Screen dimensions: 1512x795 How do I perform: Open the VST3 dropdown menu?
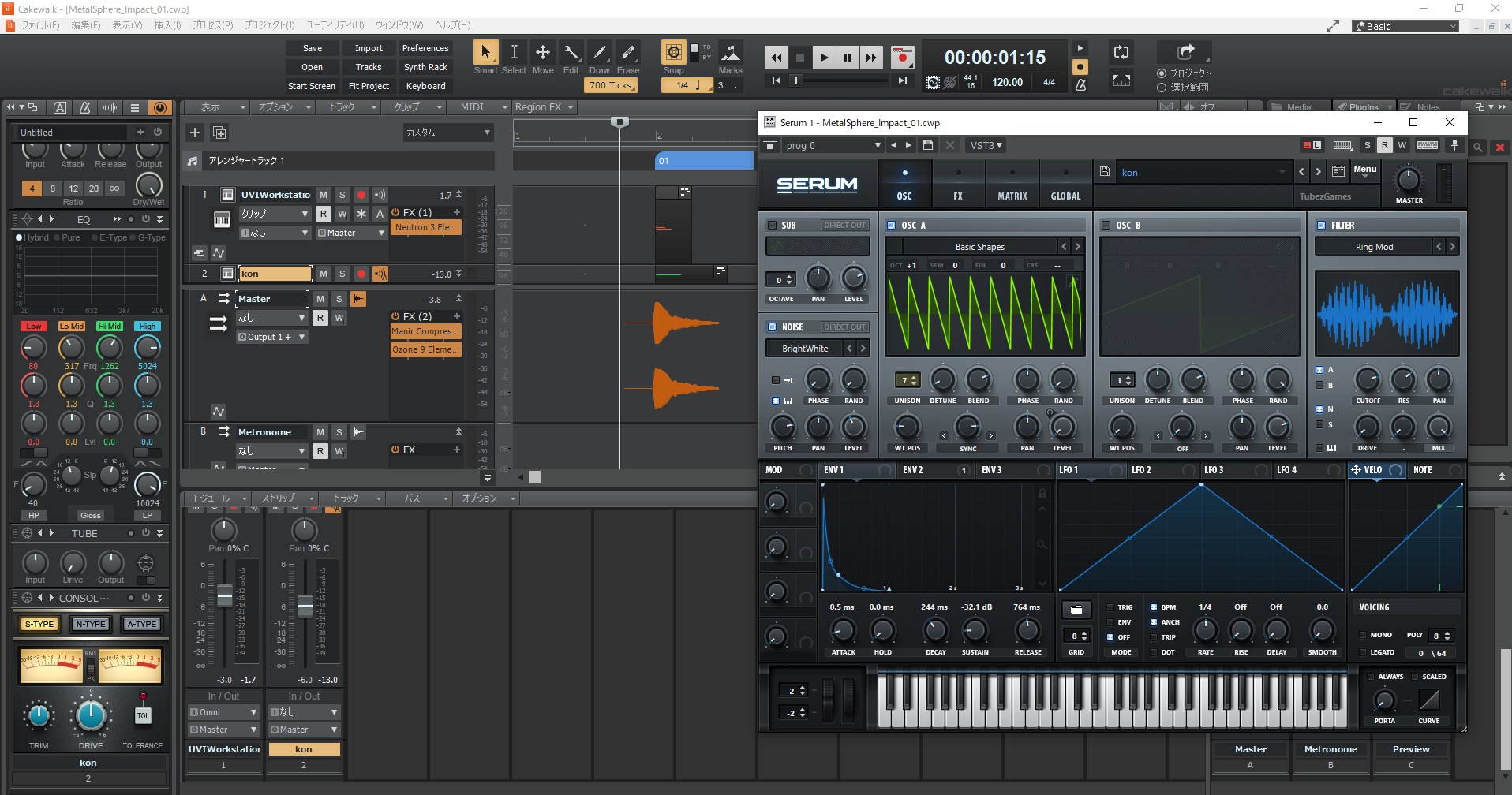point(986,145)
